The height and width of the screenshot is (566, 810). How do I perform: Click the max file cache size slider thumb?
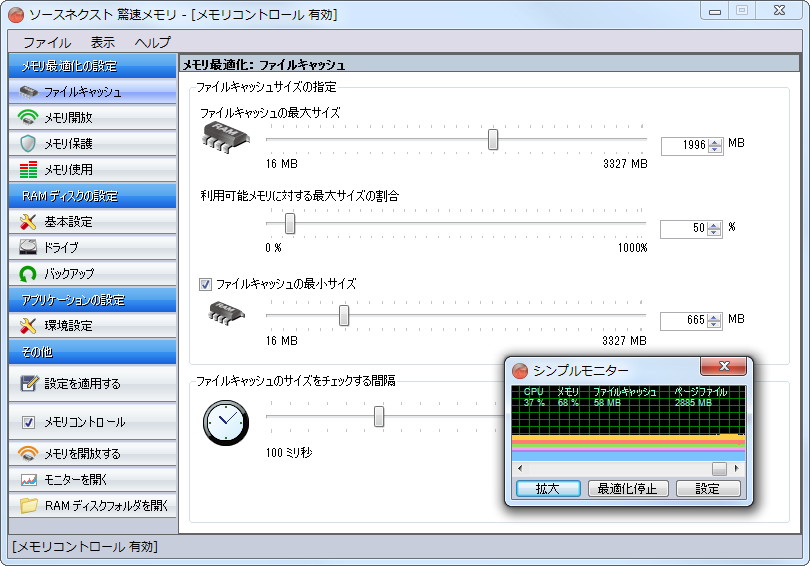point(493,139)
